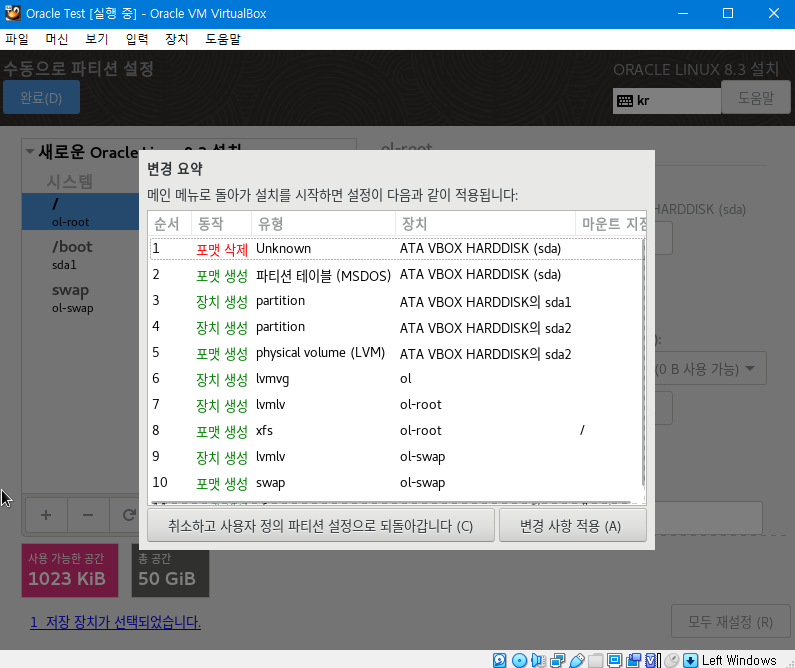Click the 동작 column header
The width and height of the screenshot is (795, 668).
(222, 224)
